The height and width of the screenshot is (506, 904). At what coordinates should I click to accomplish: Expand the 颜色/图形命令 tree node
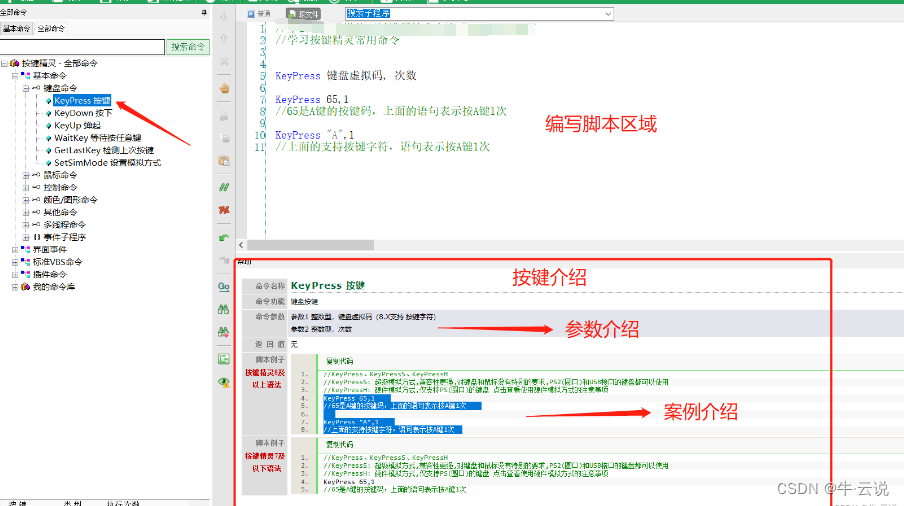[26, 200]
